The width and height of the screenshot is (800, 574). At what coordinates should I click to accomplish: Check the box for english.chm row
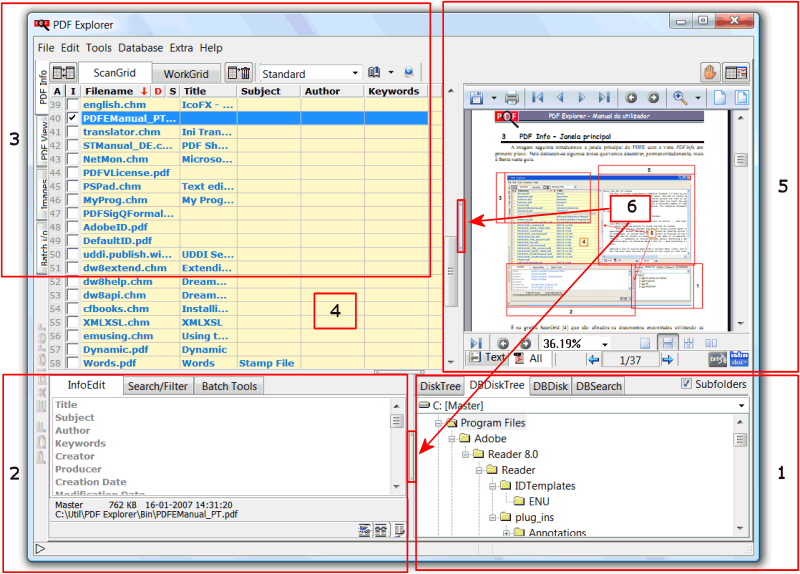[73, 105]
